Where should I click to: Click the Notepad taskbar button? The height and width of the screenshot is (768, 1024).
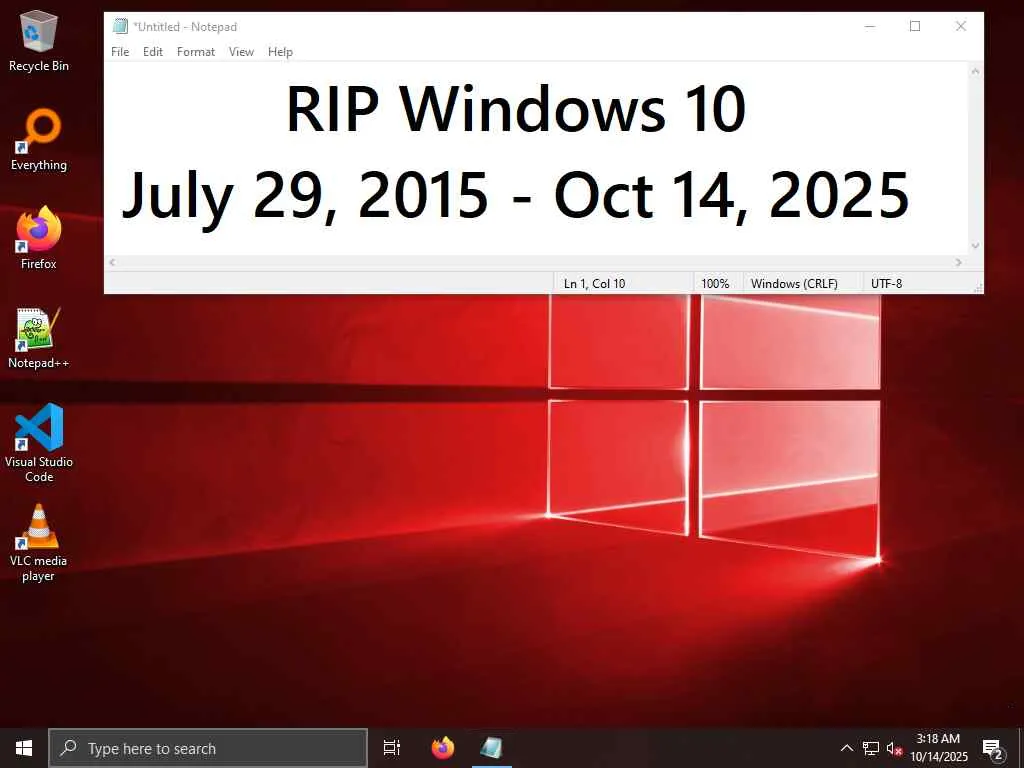(492, 748)
